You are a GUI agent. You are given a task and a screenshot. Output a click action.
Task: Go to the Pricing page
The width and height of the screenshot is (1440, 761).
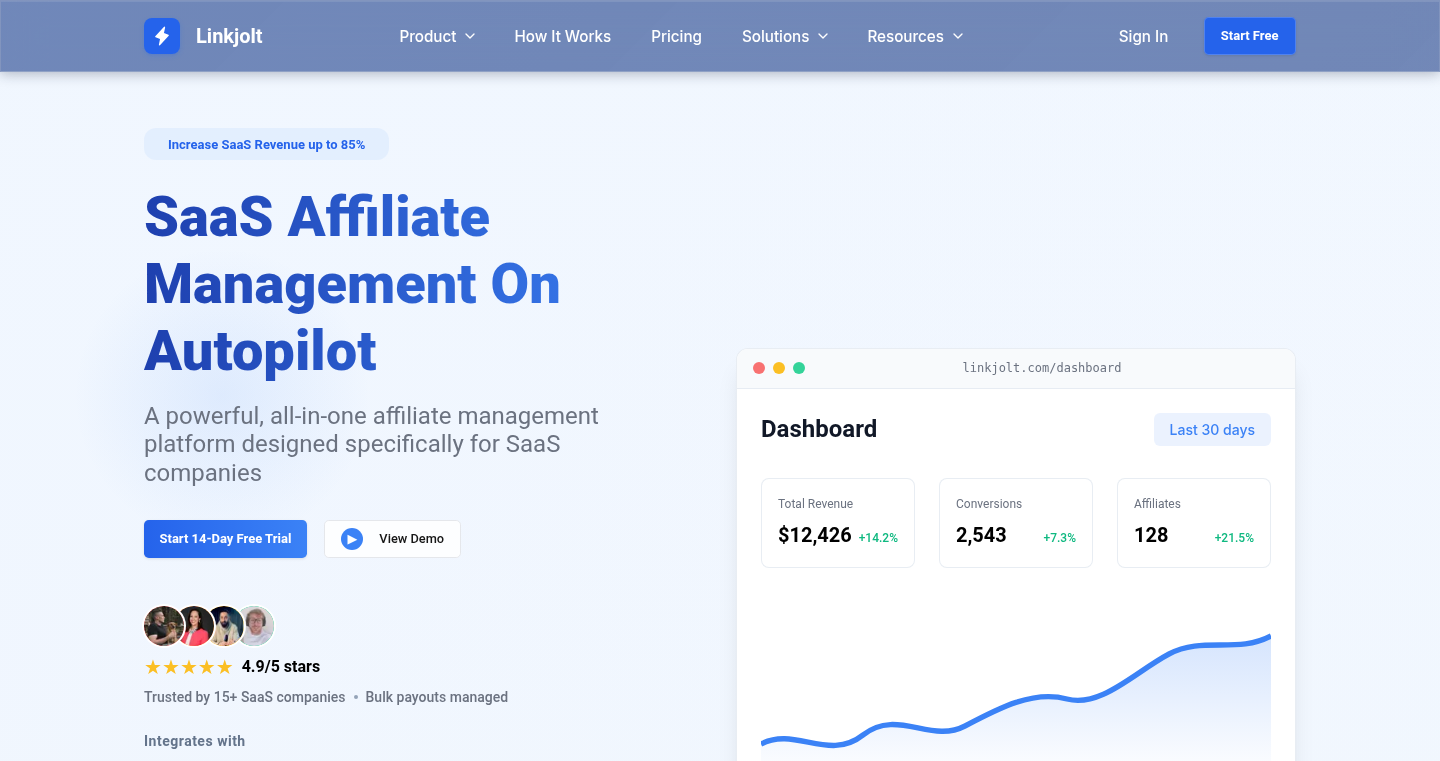coord(676,36)
